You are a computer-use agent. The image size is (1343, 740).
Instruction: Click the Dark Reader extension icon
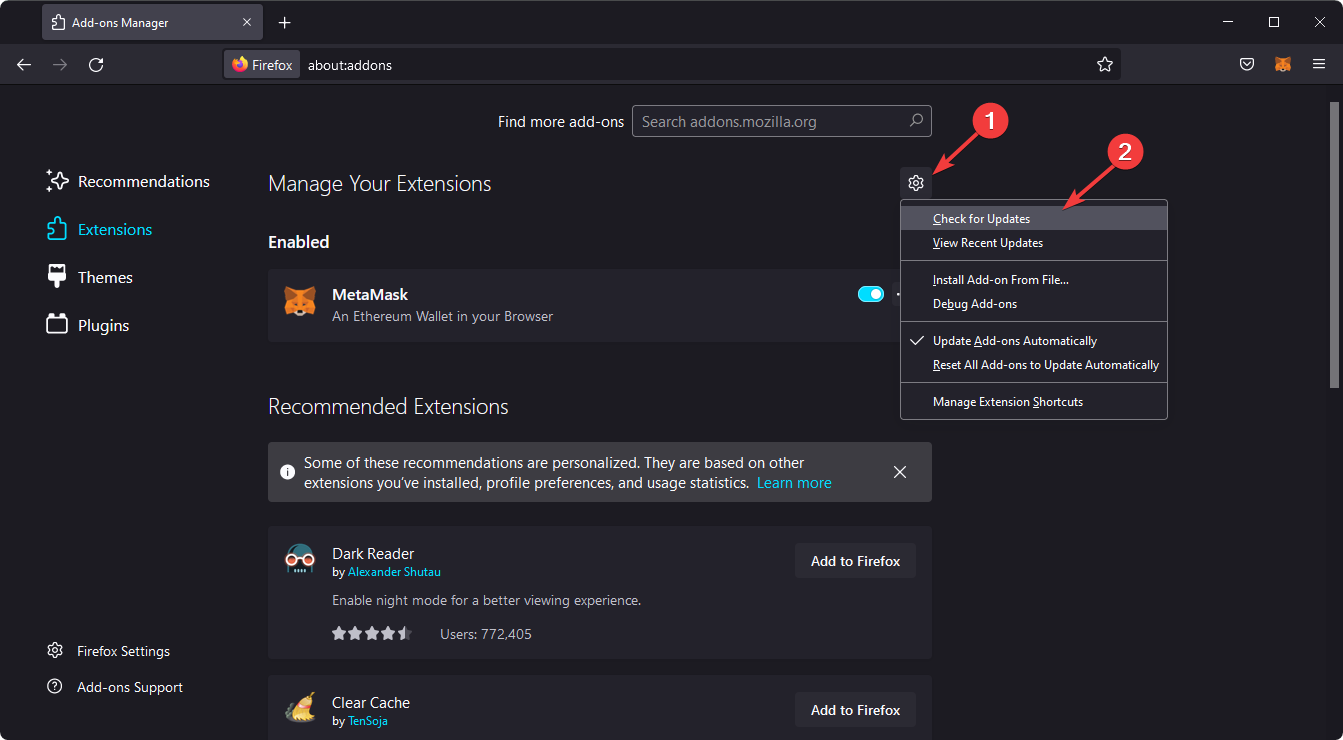click(x=300, y=558)
